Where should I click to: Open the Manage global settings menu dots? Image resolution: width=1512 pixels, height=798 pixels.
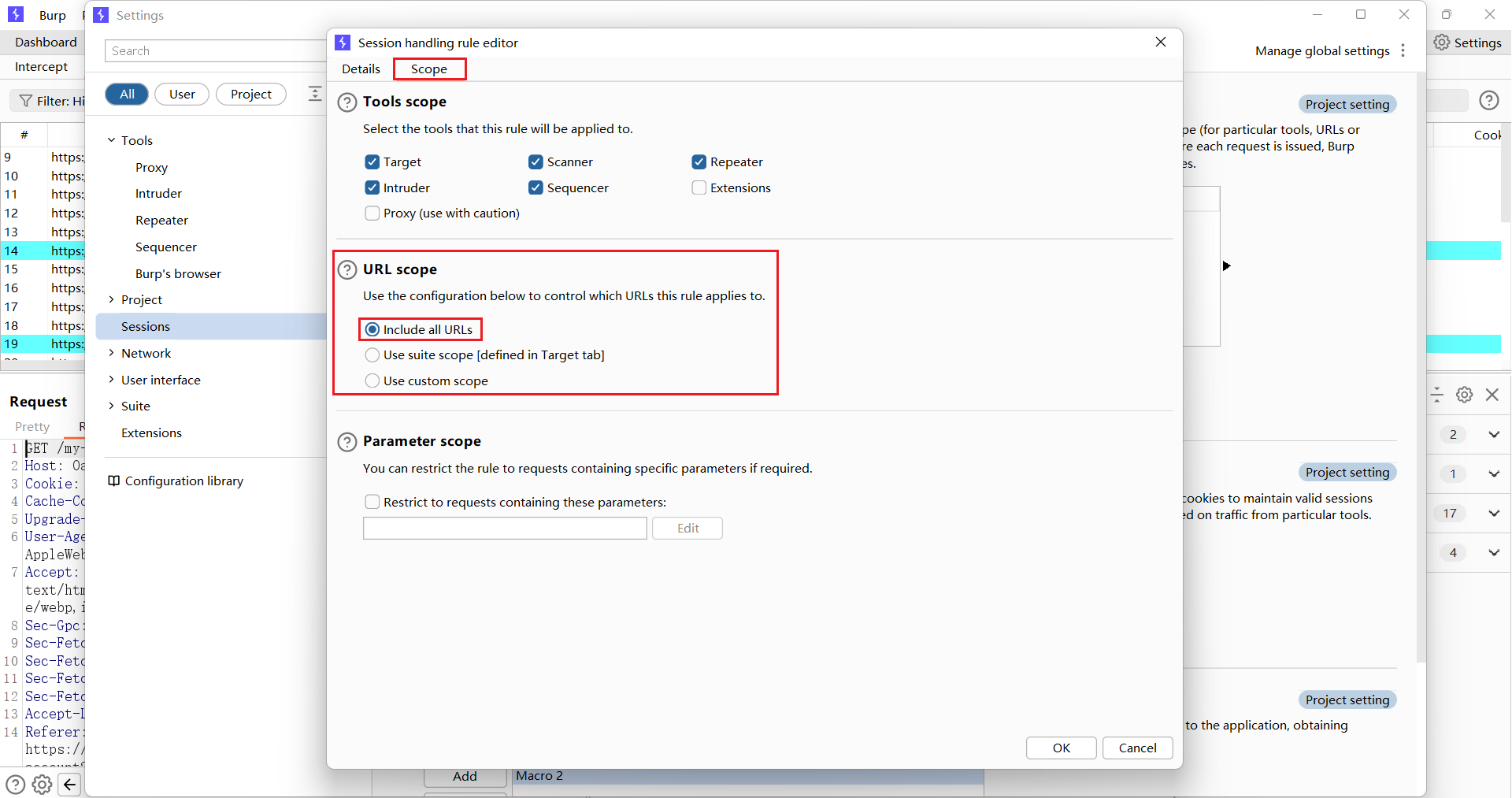[x=1403, y=50]
